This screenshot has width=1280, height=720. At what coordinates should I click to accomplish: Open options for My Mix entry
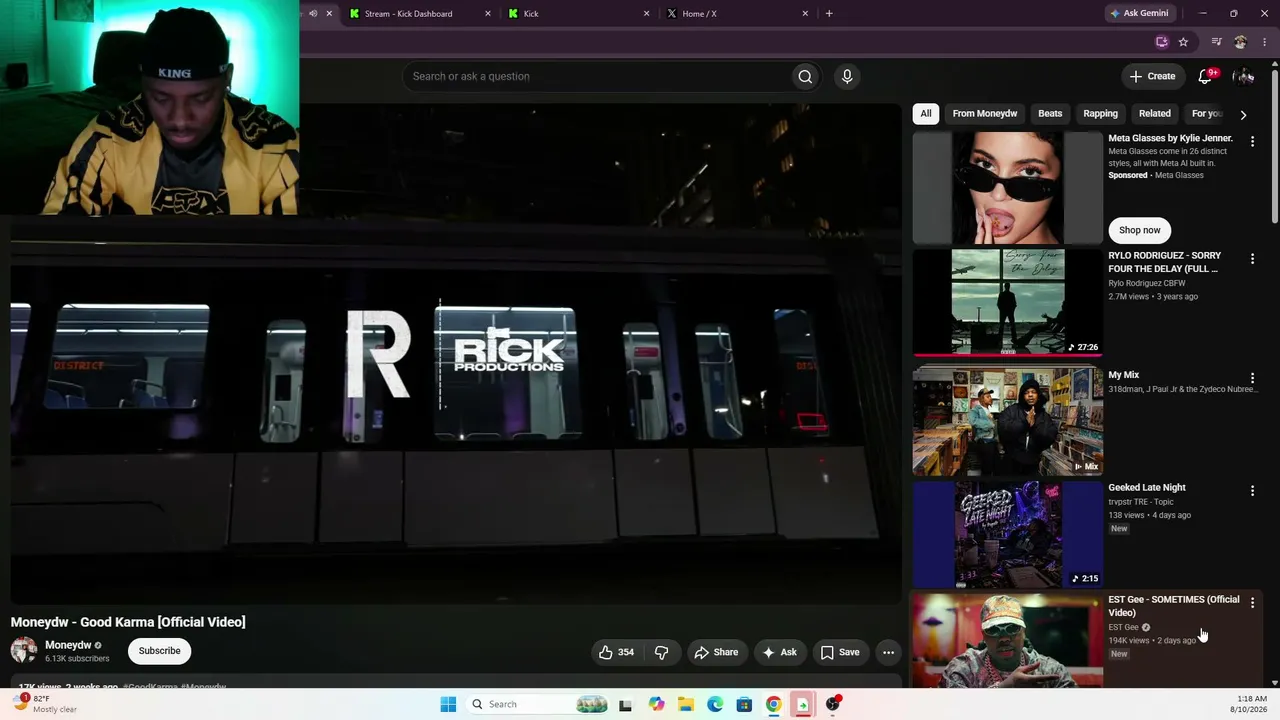(1252, 379)
